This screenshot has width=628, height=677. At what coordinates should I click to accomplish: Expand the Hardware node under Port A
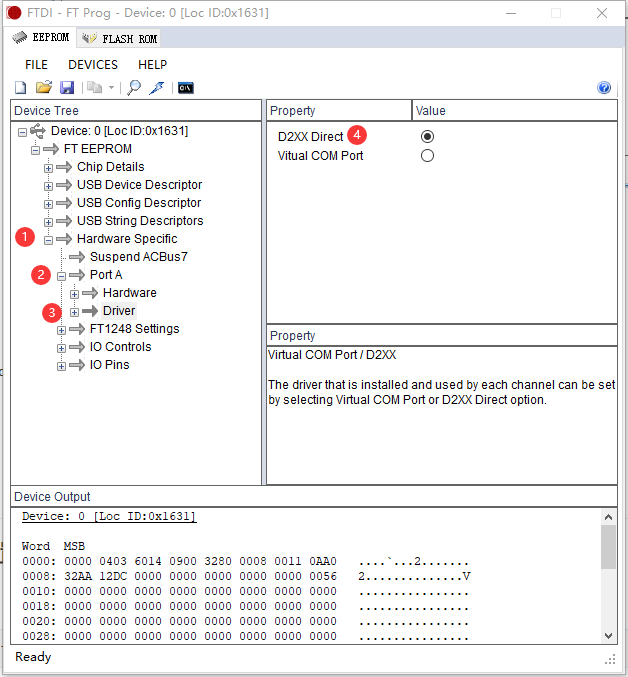[74, 294]
